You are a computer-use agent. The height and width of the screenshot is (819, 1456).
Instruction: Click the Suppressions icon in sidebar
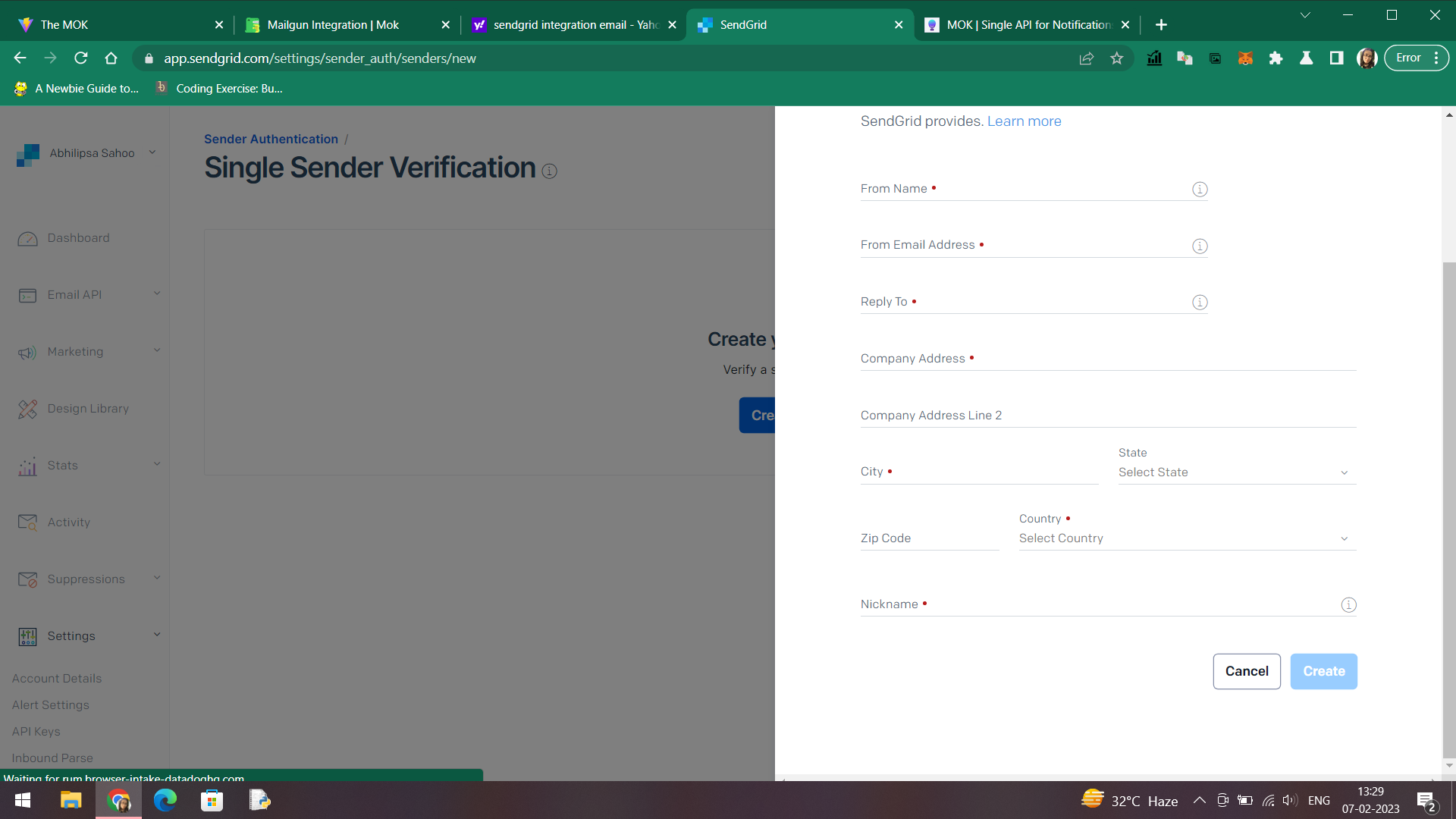tap(28, 579)
